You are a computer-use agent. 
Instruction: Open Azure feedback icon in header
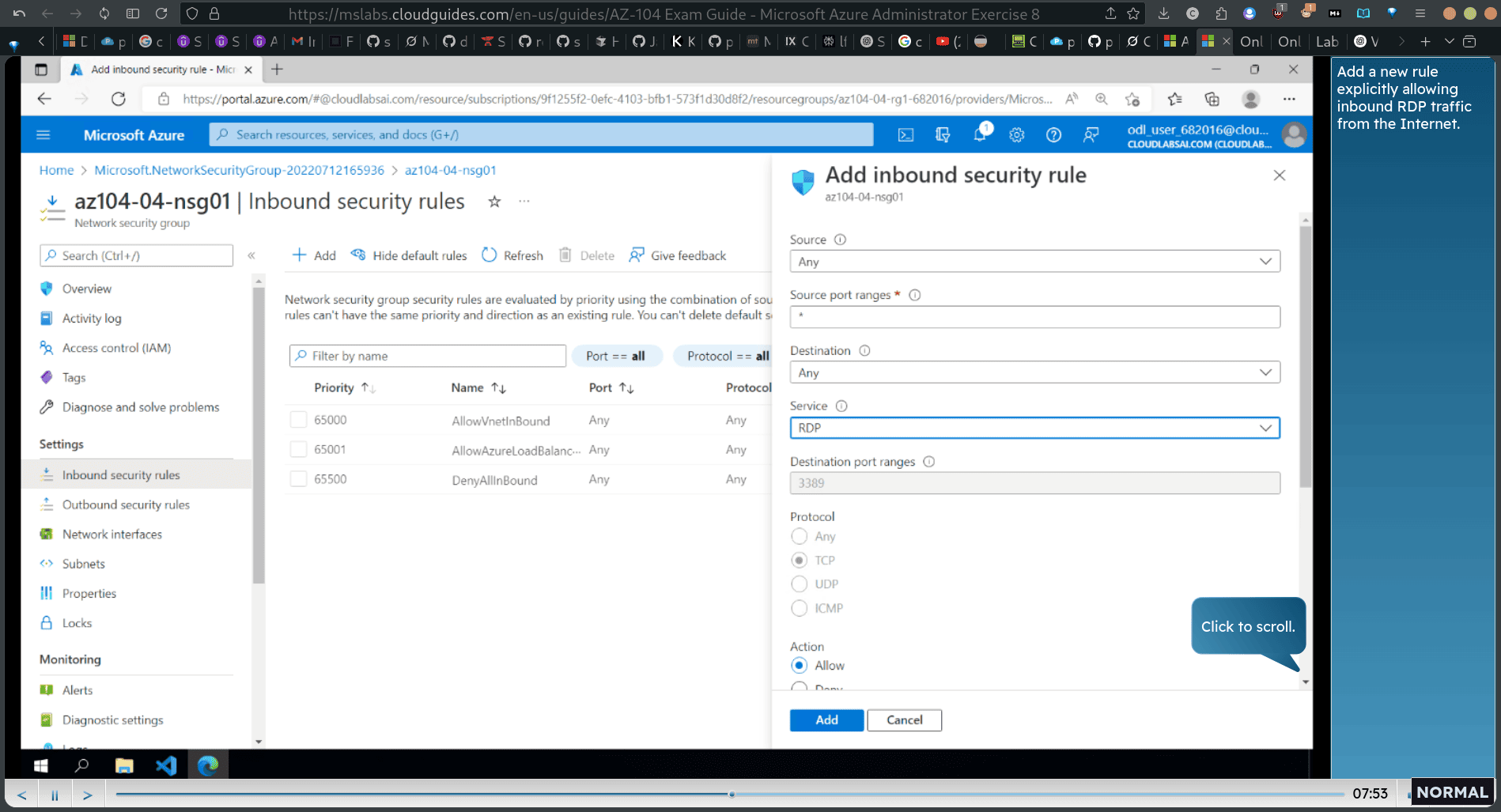click(x=1091, y=135)
